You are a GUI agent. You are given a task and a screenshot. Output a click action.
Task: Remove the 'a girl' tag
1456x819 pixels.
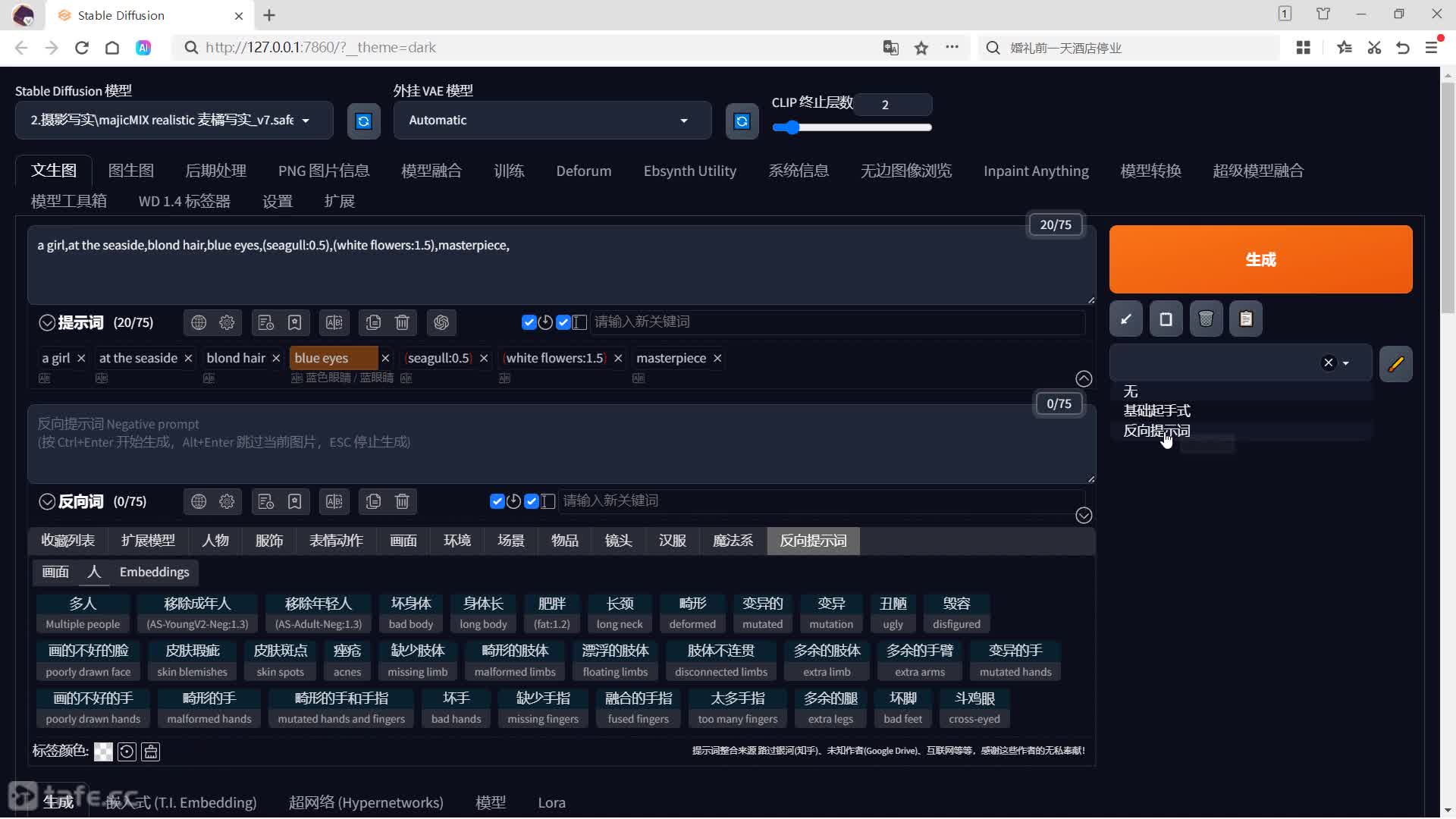click(81, 358)
